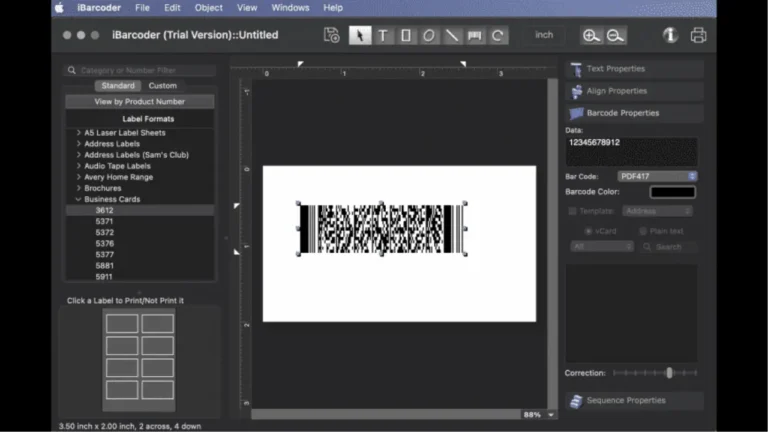Collapse the Business Cards category
768x432 pixels.
click(x=78, y=199)
